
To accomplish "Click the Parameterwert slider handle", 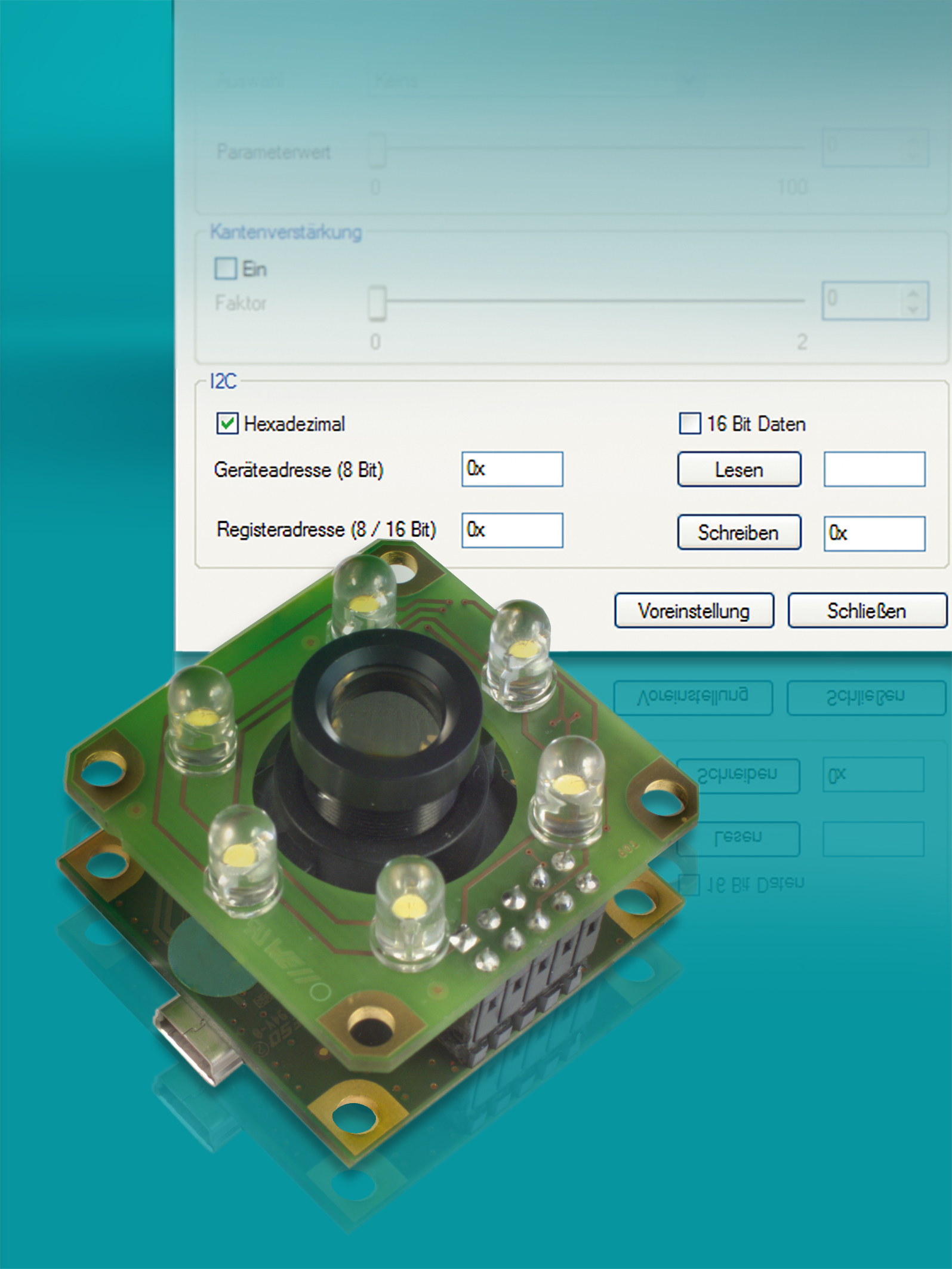I will pos(377,150).
